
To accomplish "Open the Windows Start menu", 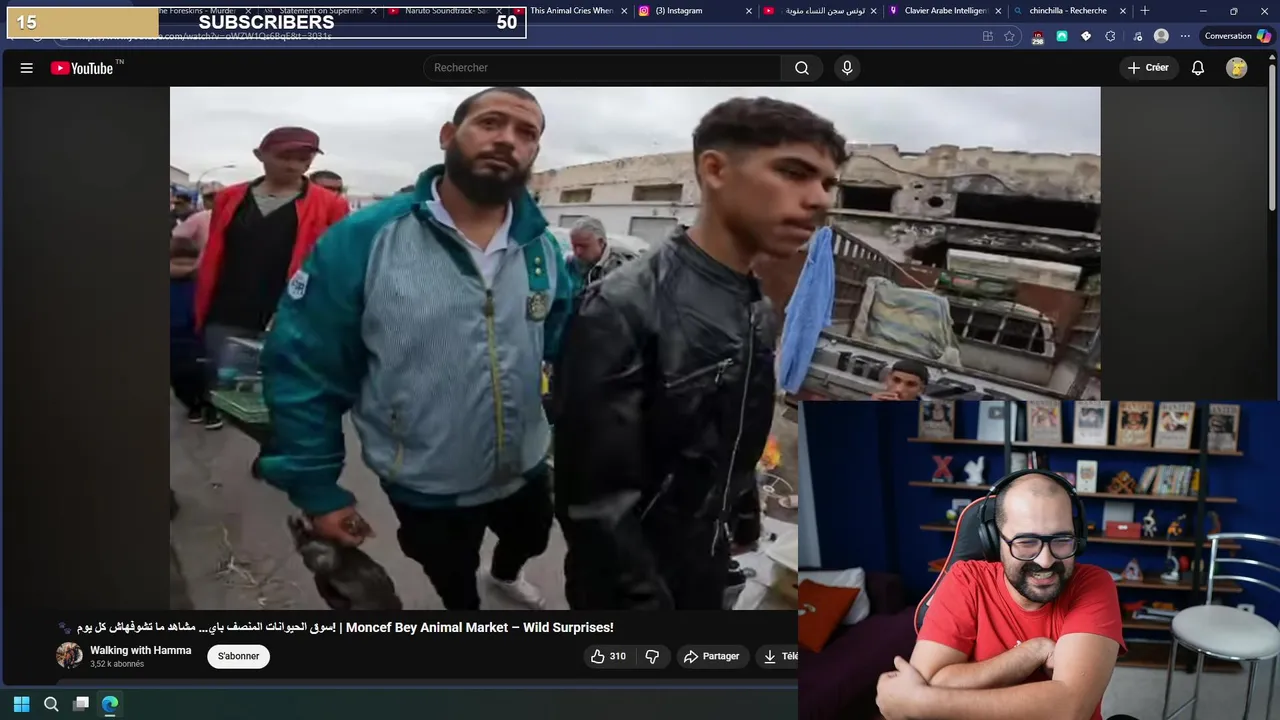I will coord(21,704).
